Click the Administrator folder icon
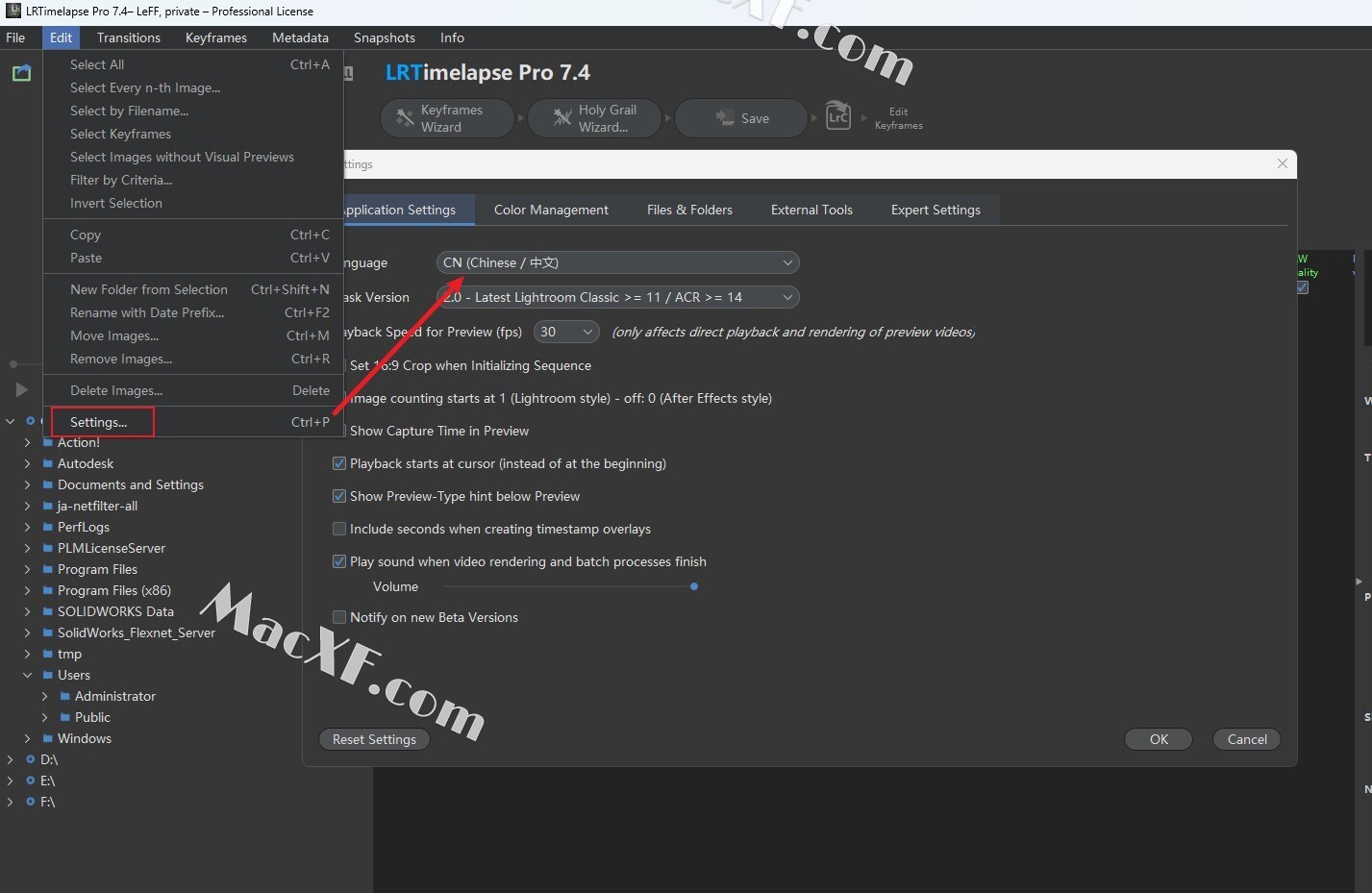Screen dimensions: 1372x893 (x=65, y=696)
